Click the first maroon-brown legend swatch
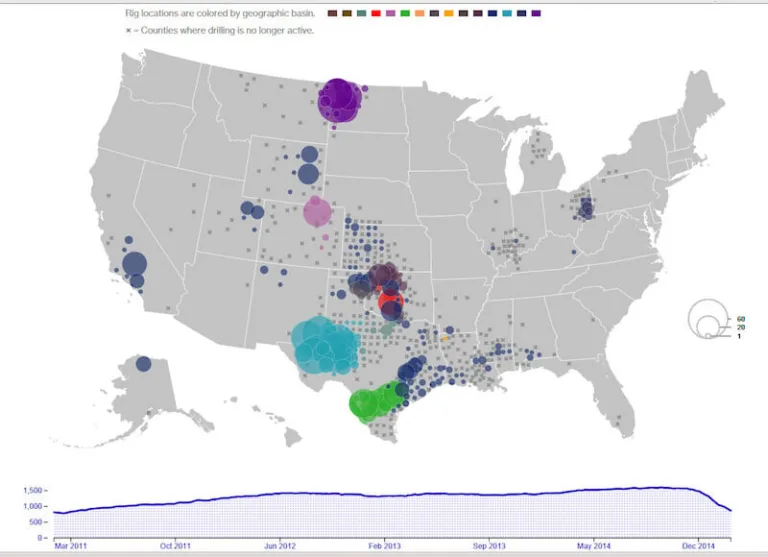 pyautogui.click(x=332, y=13)
